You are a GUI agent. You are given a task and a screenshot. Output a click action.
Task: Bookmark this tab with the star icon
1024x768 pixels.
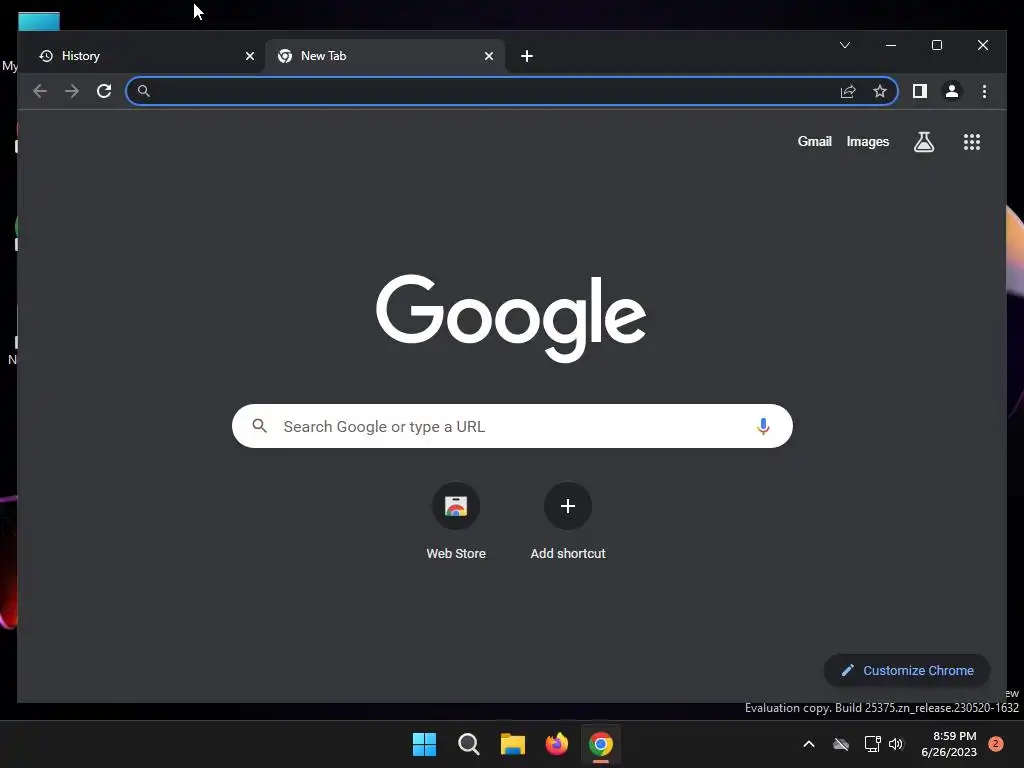880,91
